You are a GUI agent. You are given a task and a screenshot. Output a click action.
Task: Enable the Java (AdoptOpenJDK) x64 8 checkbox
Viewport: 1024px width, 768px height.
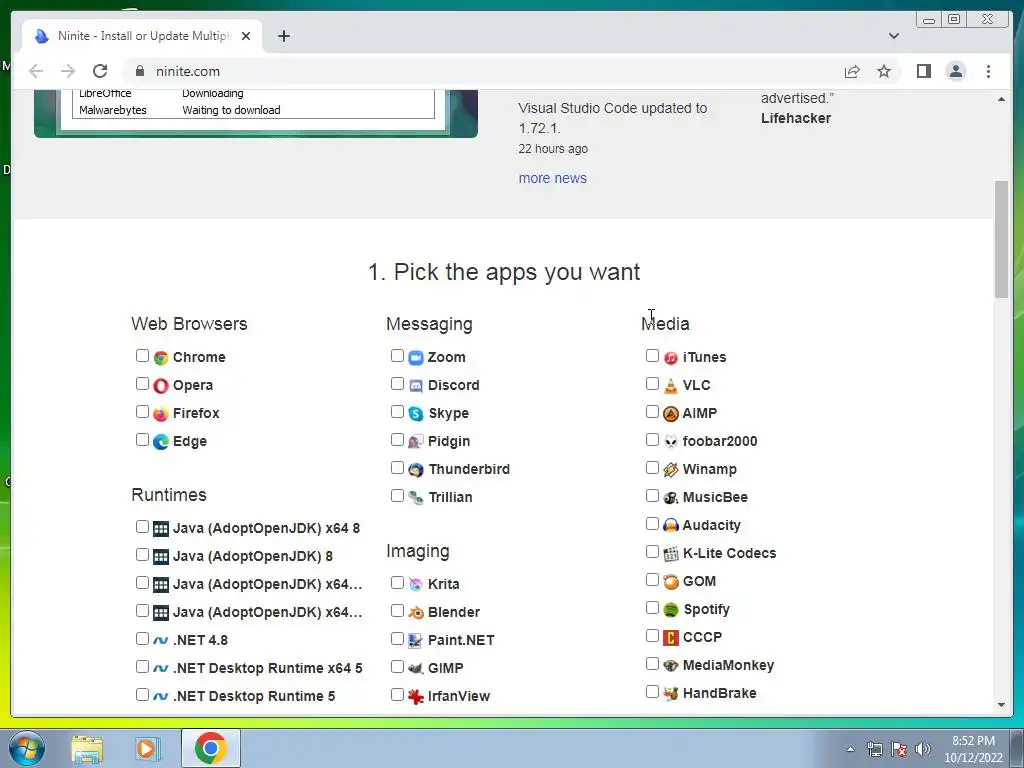point(142,526)
